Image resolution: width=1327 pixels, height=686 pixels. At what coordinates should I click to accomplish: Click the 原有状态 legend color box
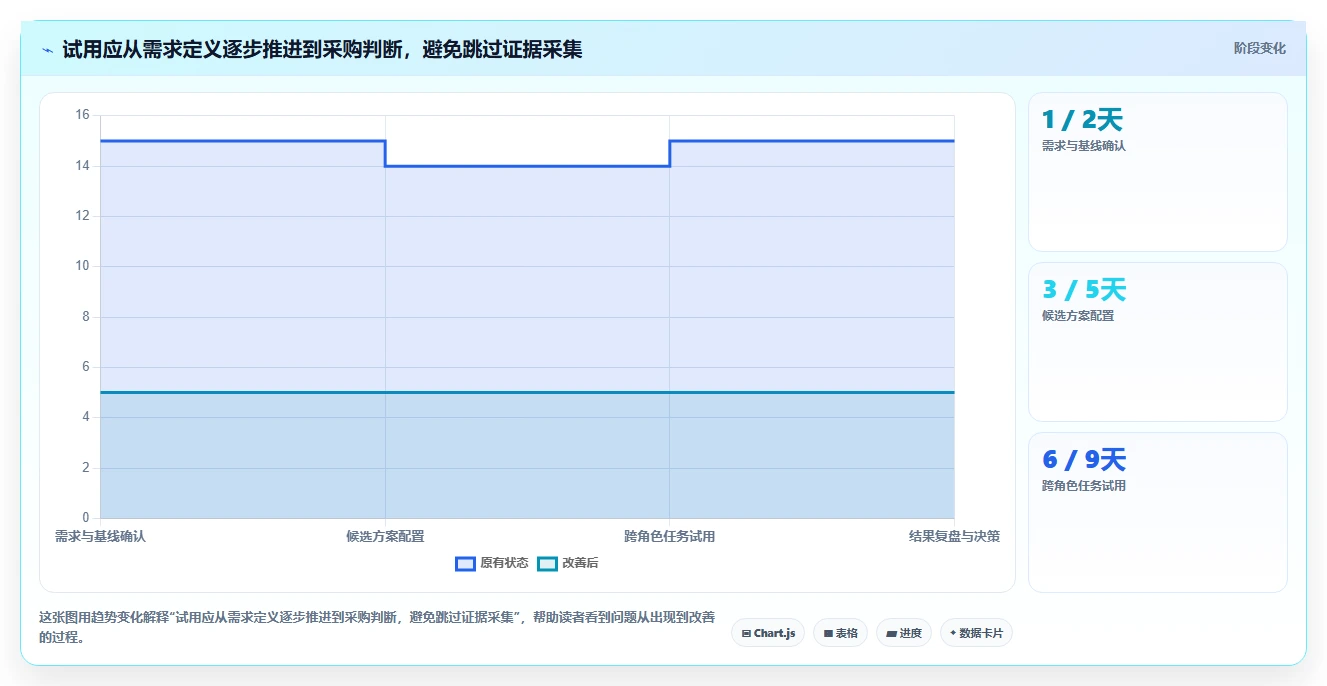point(465,563)
